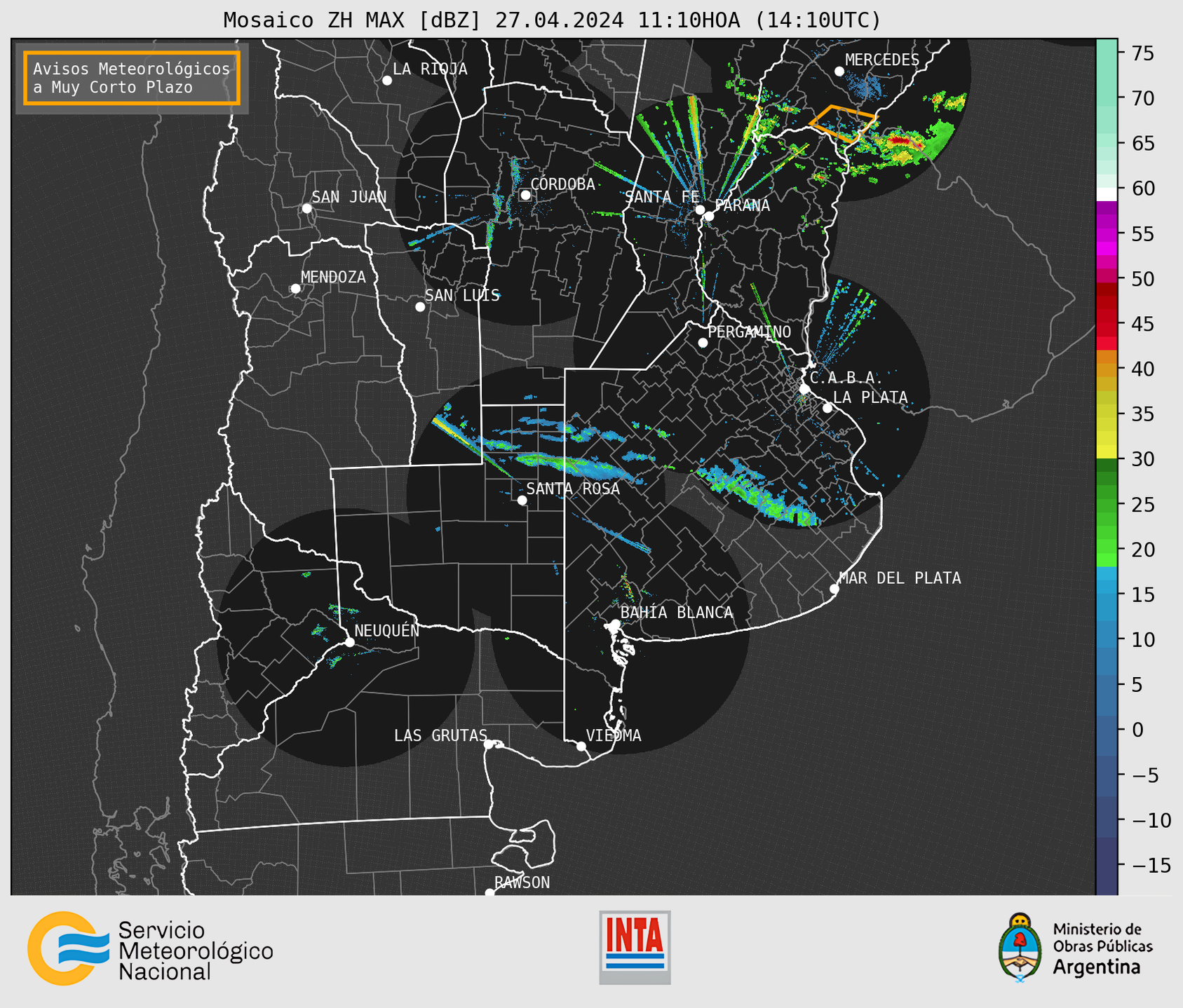Image resolution: width=1183 pixels, height=1008 pixels.
Task: Select the Córdoba city marker dot
Action: (525, 195)
